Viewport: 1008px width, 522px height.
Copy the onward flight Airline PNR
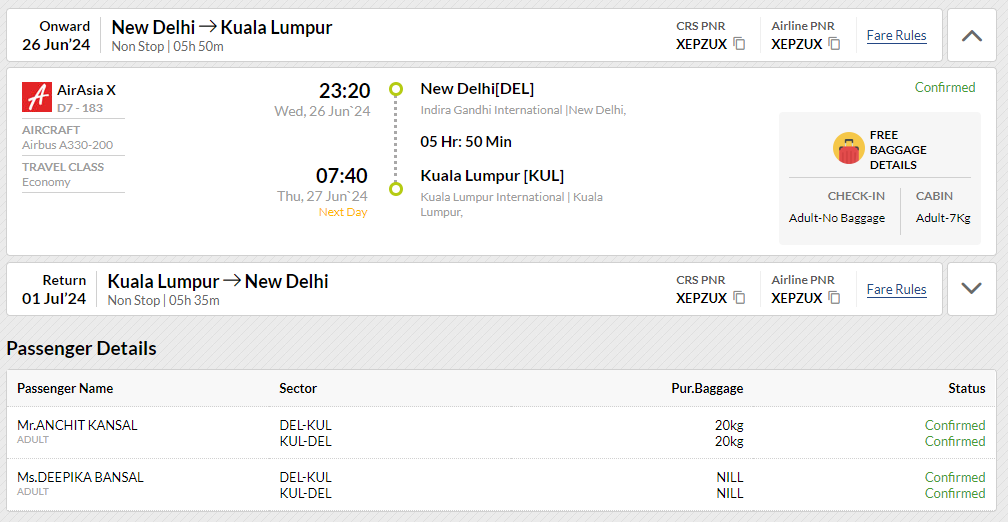[834, 44]
